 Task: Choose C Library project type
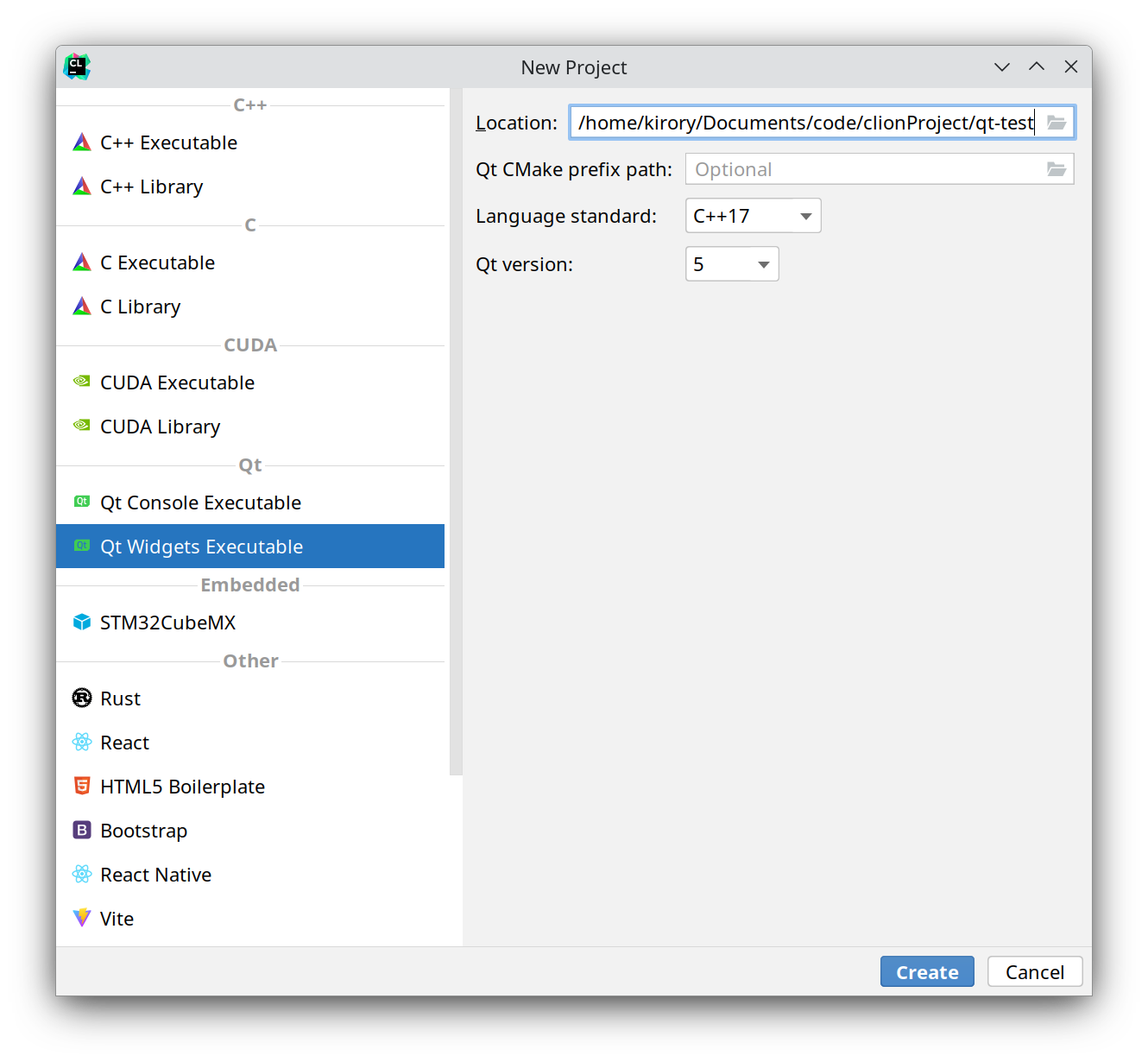point(250,307)
